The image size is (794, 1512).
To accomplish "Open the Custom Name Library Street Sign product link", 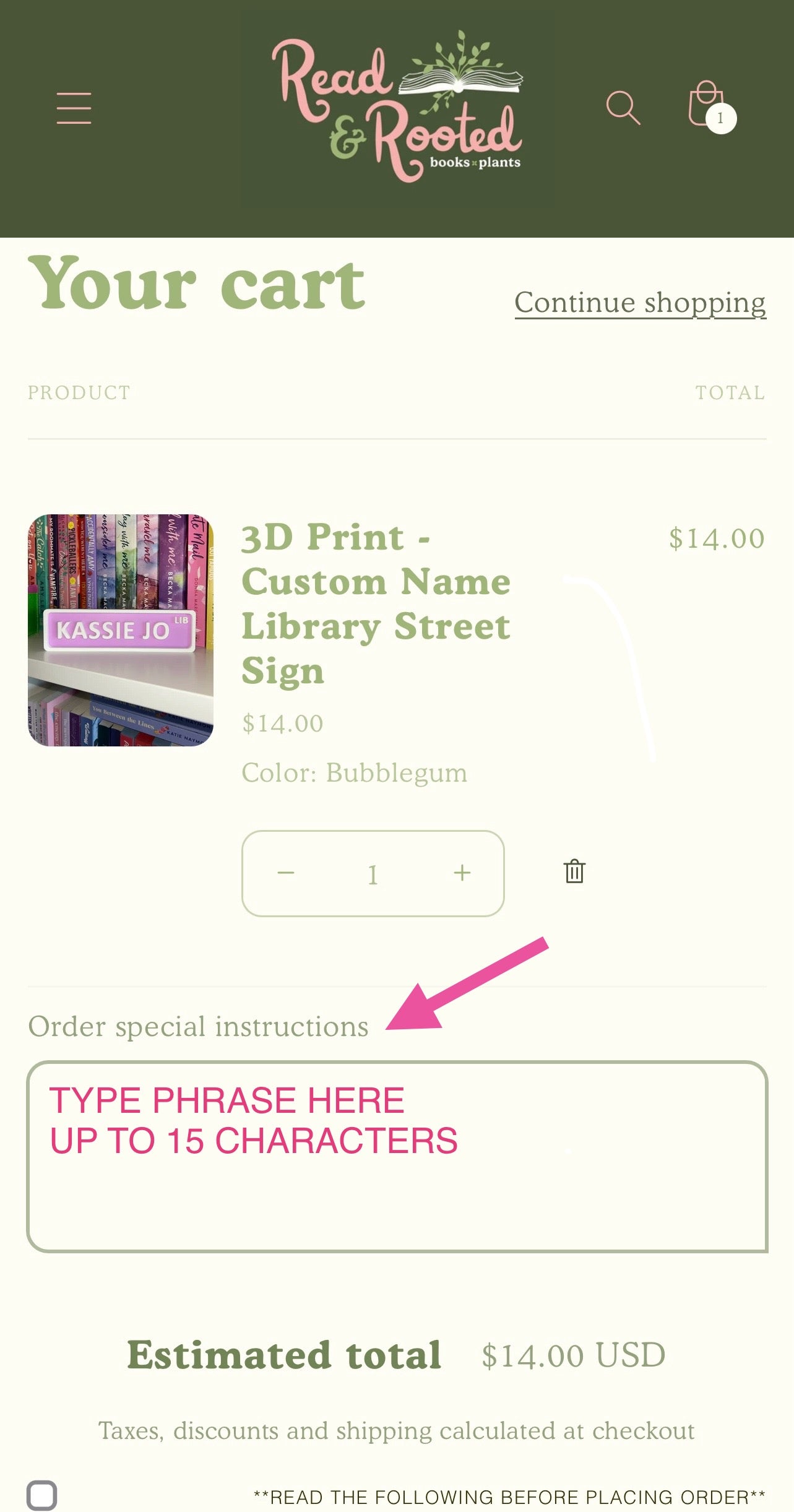I will [x=376, y=603].
